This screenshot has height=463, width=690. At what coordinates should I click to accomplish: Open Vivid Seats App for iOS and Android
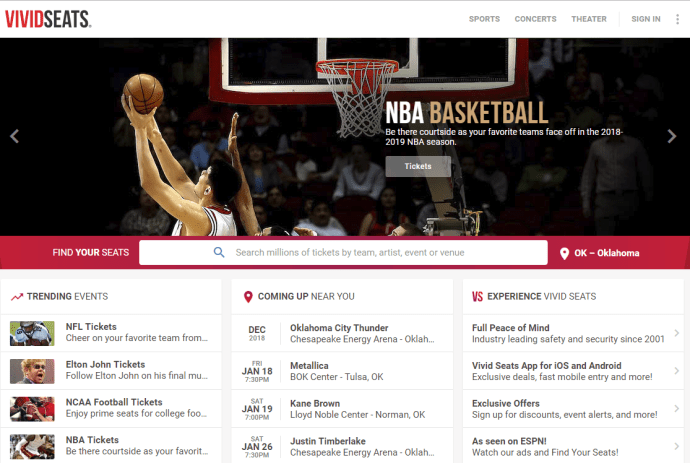(x=573, y=371)
